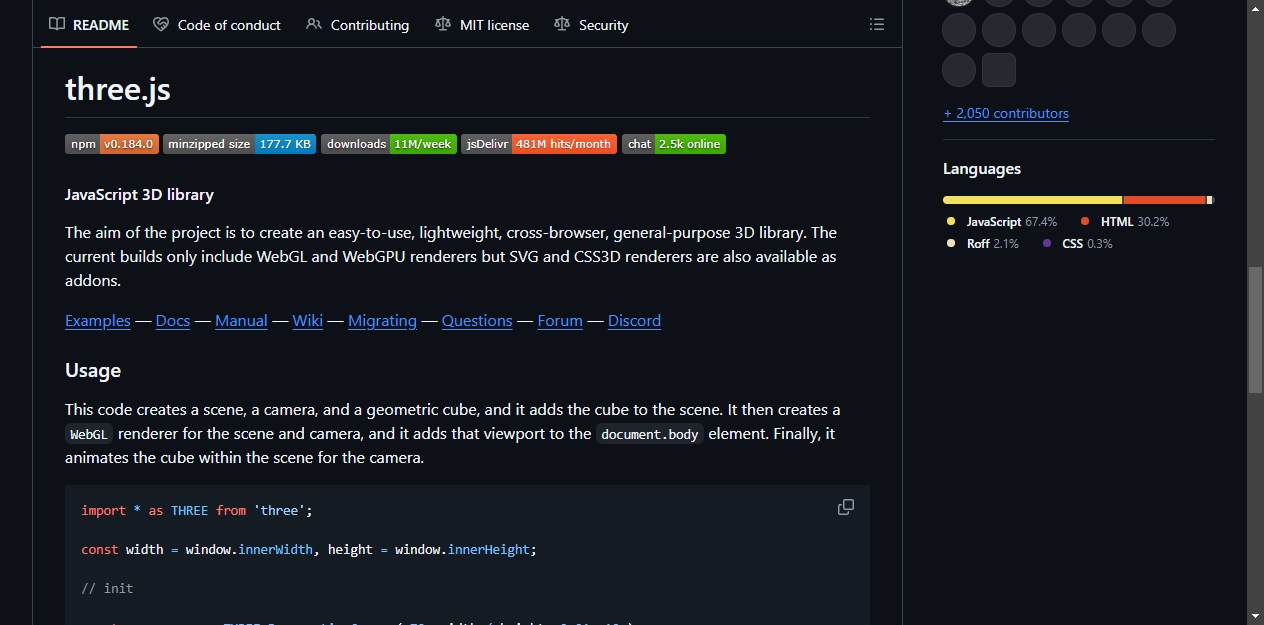Screen dimensions: 1264x625
Task: Click the Security scale icon
Action: [562, 25]
